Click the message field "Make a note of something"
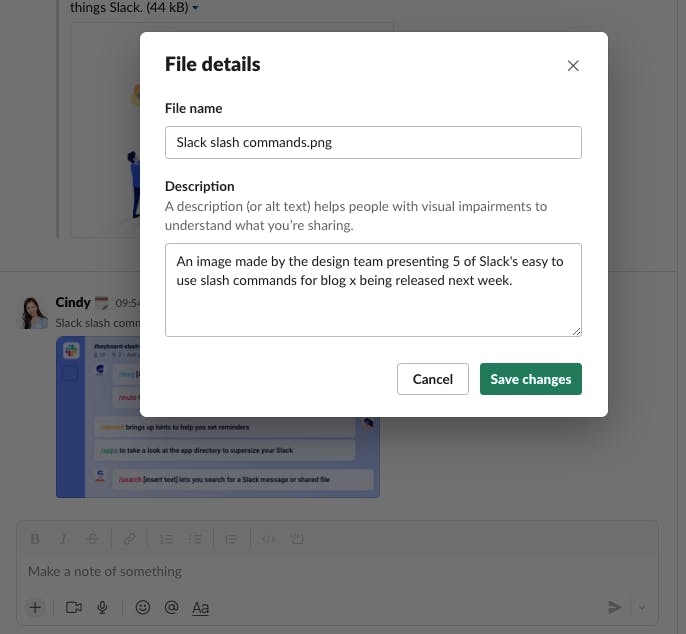The width and height of the screenshot is (686, 634). pos(300,571)
